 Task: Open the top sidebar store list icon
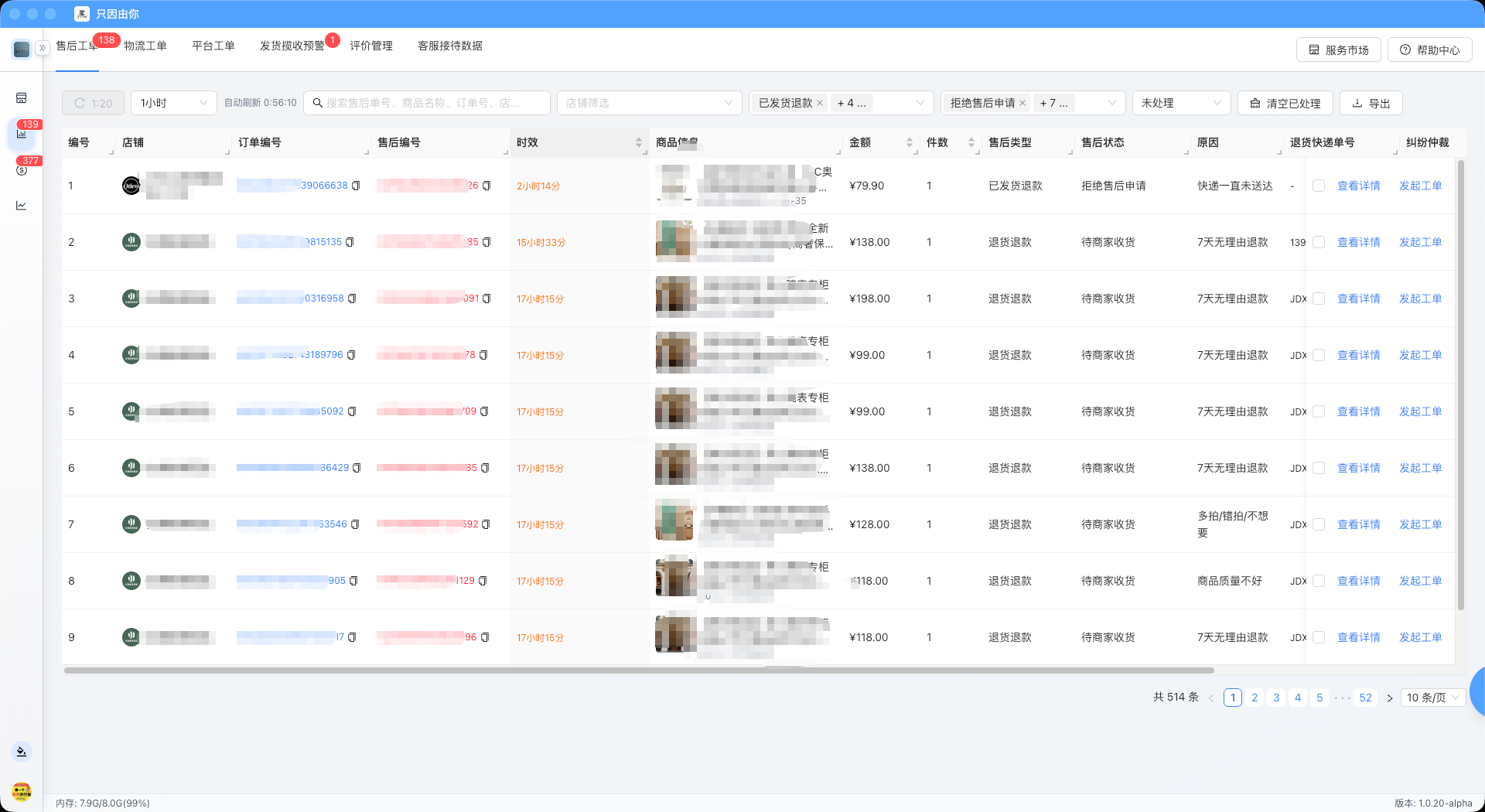(x=22, y=98)
